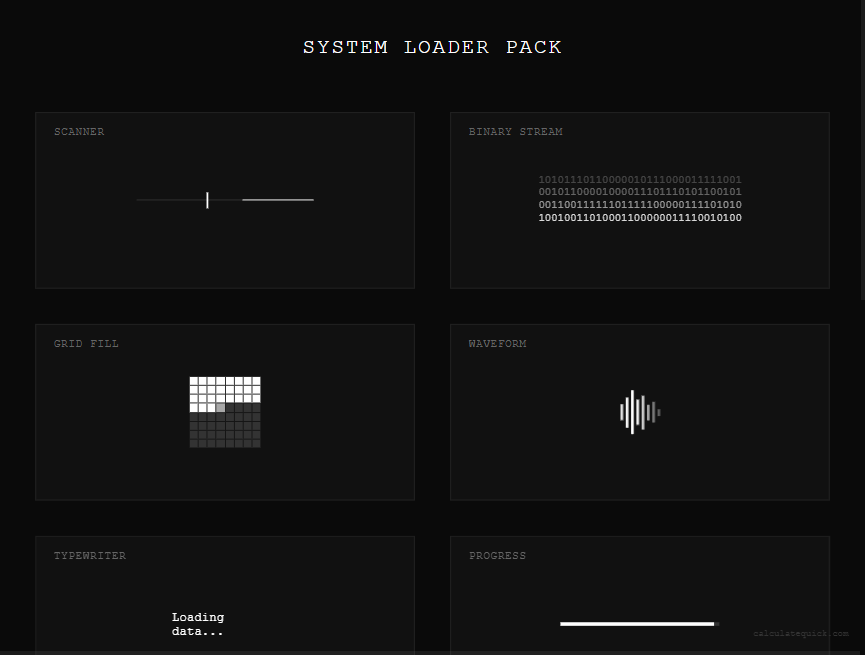Click the animated Scanner loader line

click(225, 200)
